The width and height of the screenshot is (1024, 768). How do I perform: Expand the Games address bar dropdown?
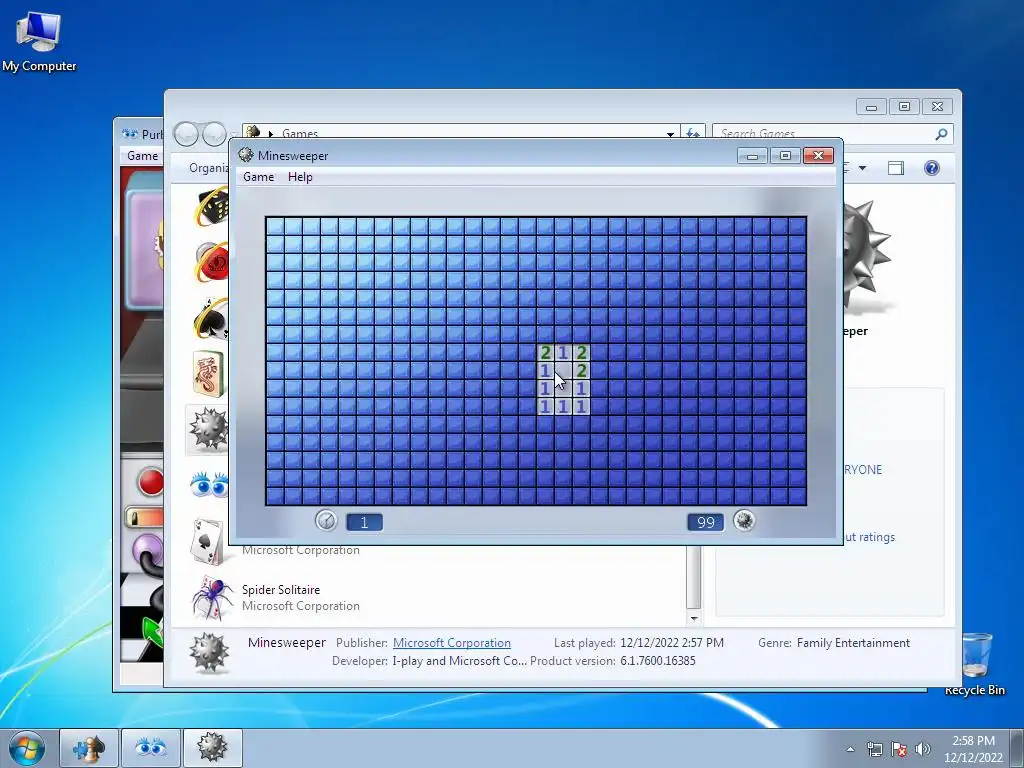pyautogui.click(x=670, y=134)
